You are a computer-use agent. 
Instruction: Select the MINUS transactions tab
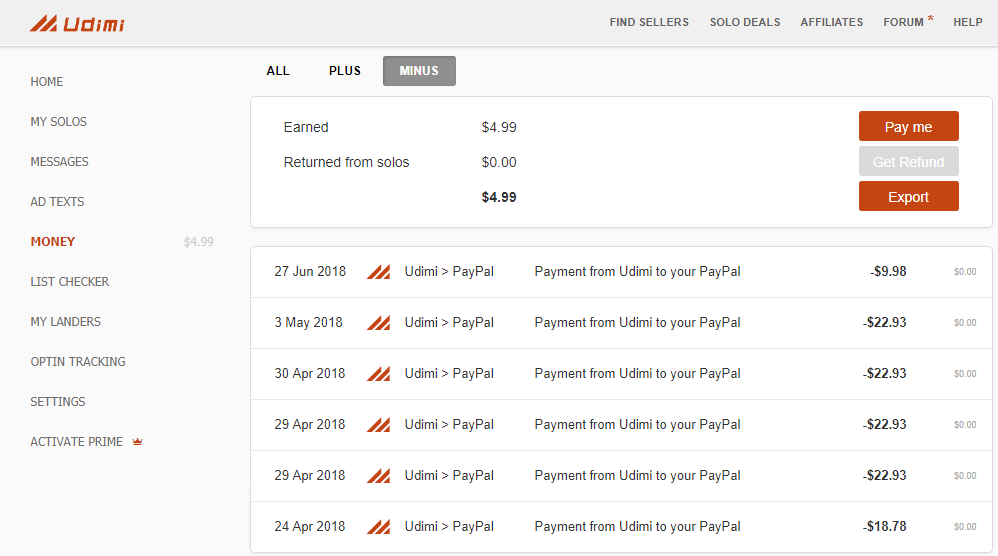tap(419, 71)
